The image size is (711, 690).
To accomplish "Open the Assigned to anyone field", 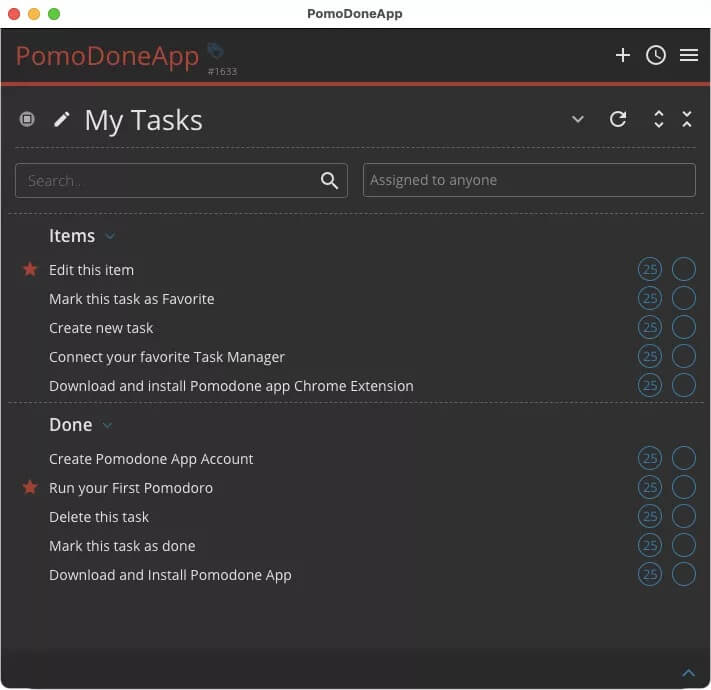I will pos(529,180).
